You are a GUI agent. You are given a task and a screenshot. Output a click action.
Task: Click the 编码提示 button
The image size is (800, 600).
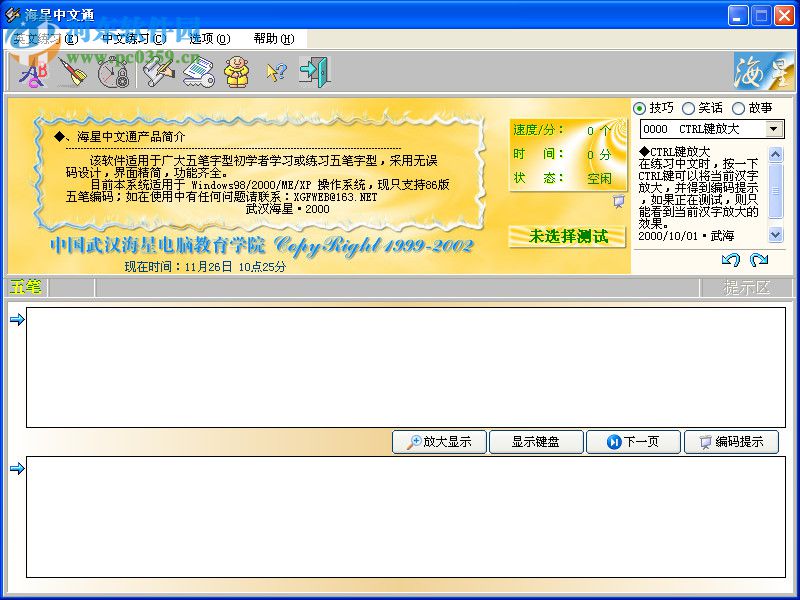731,442
